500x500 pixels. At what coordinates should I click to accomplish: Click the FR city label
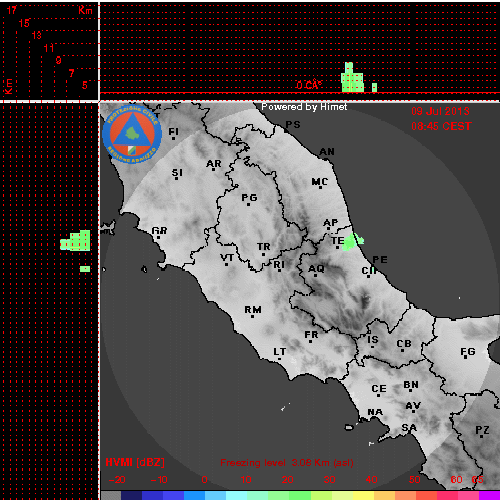tap(311, 335)
